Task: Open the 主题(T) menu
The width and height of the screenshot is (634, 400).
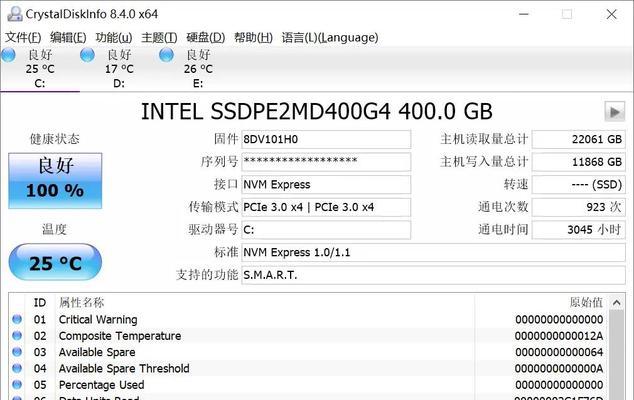Action: (x=159, y=38)
